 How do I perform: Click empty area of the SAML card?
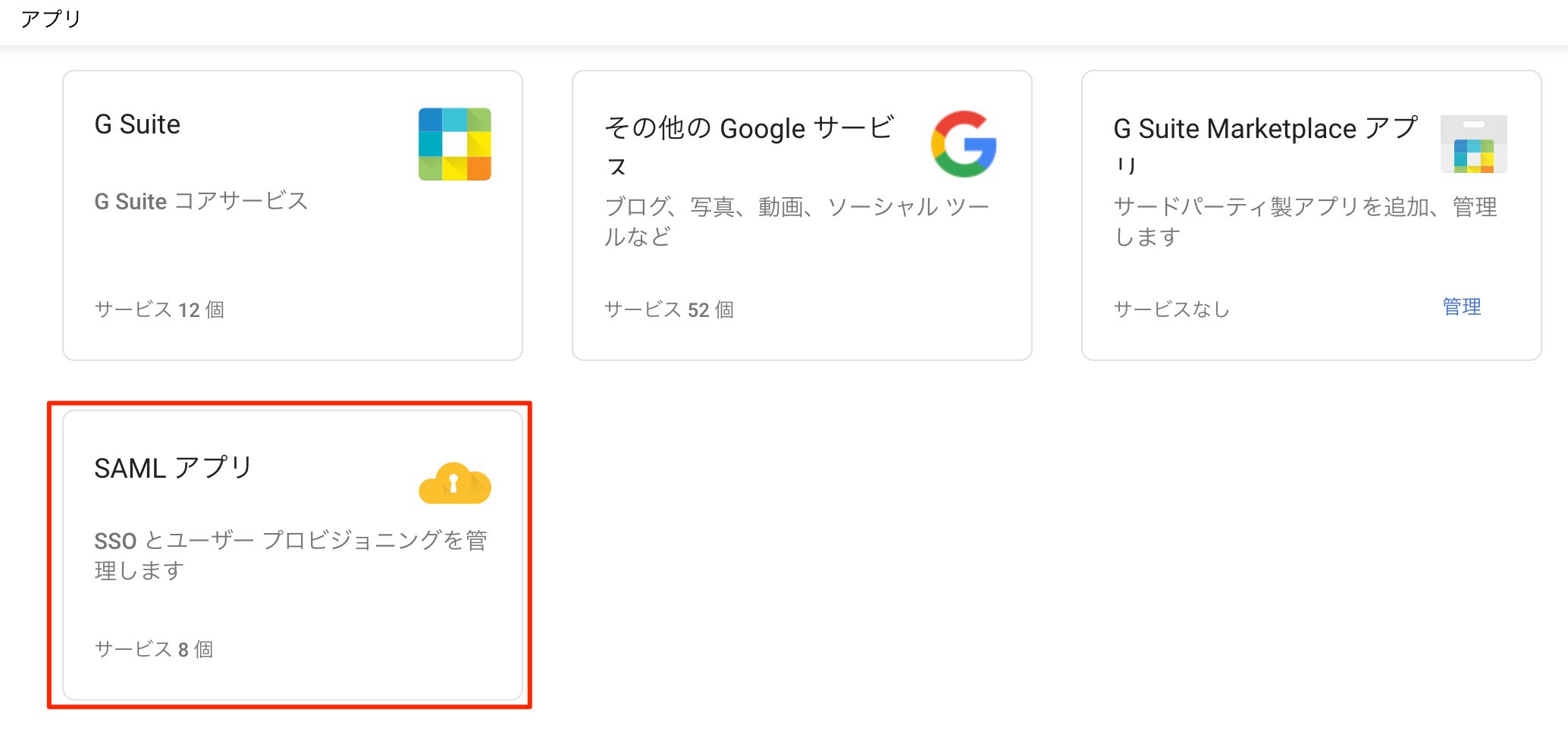pos(341,614)
